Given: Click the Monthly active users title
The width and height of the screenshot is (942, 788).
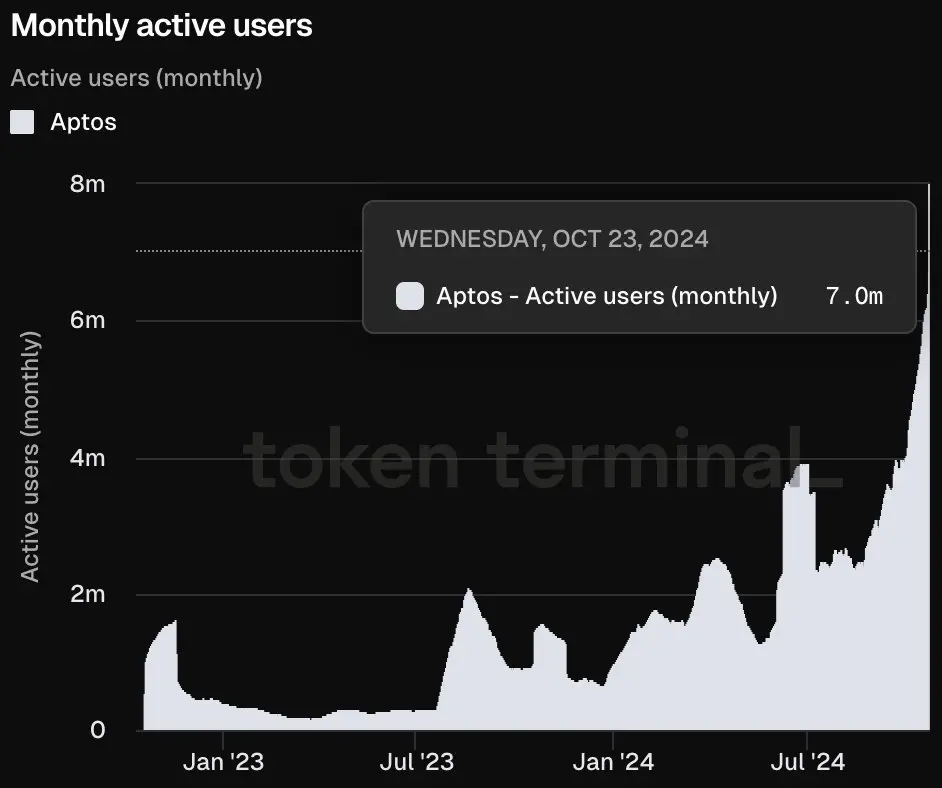Looking at the screenshot, I should 162,27.
